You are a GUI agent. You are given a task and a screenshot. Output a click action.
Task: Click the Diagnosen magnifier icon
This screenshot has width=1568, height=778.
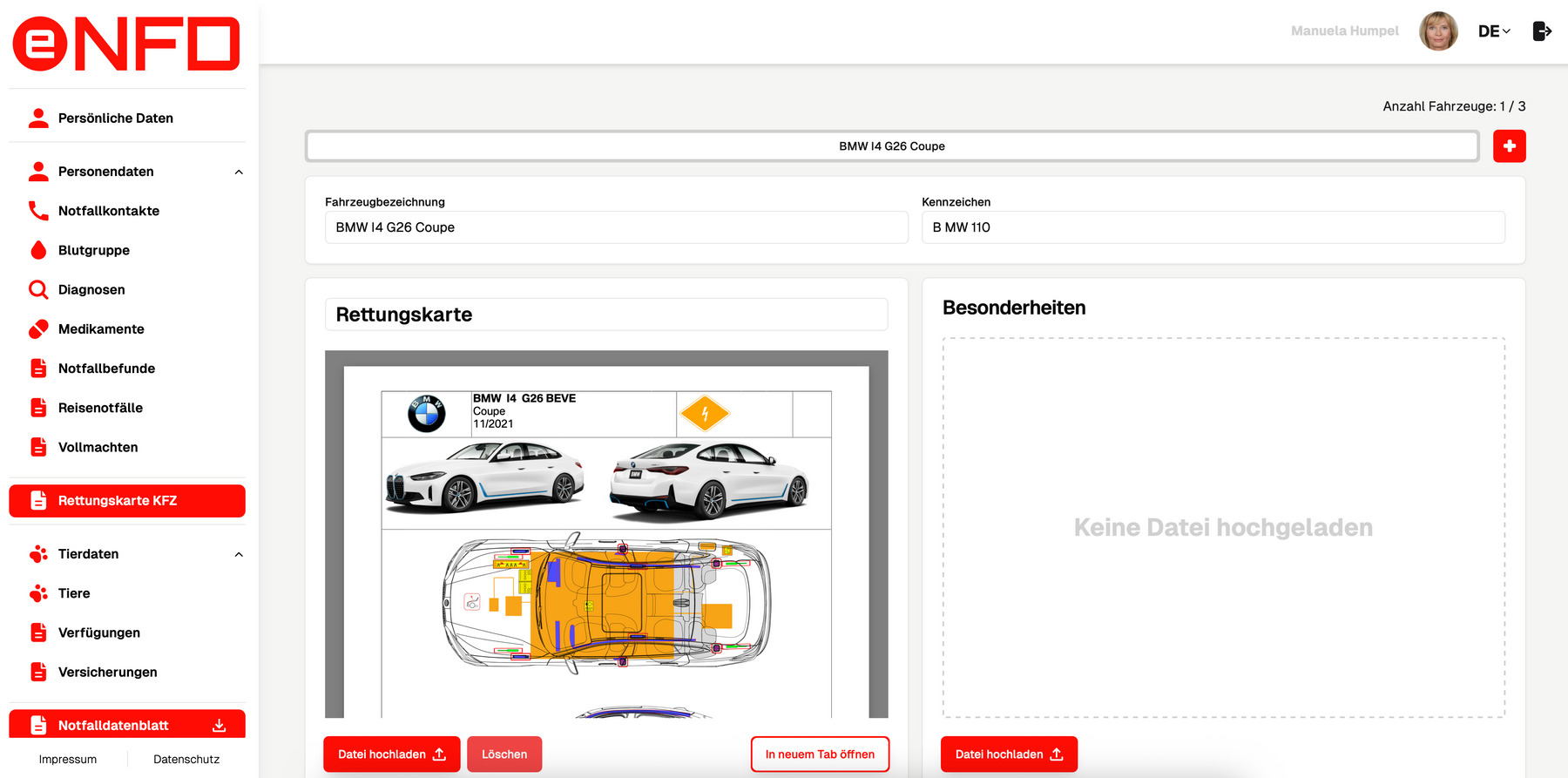click(x=38, y=289)
